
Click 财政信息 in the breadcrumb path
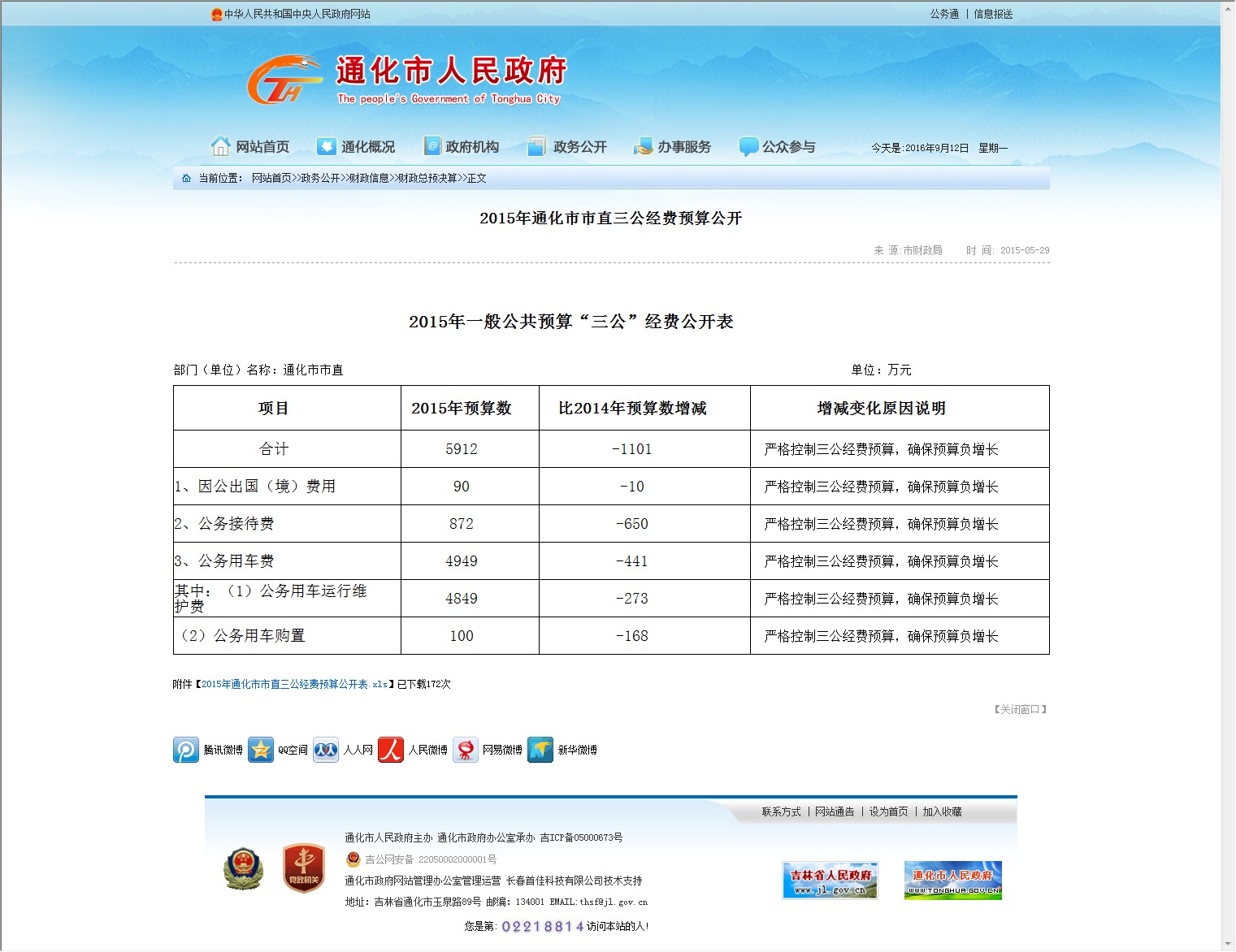tap(368, 179)
